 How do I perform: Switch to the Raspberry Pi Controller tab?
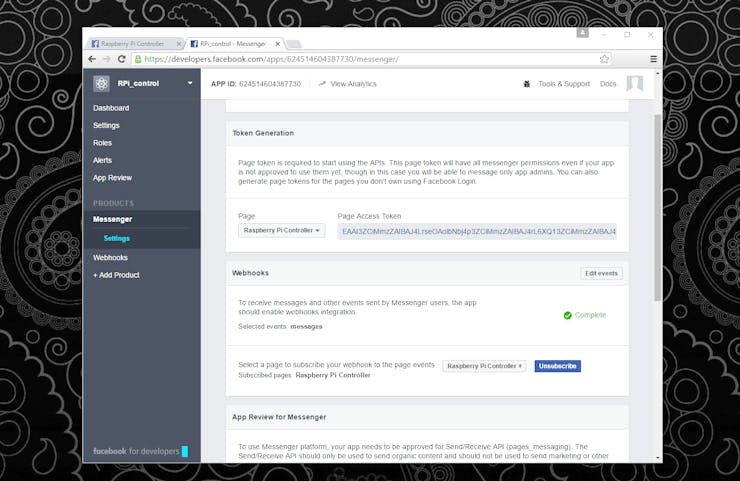[x=135, y=44]
